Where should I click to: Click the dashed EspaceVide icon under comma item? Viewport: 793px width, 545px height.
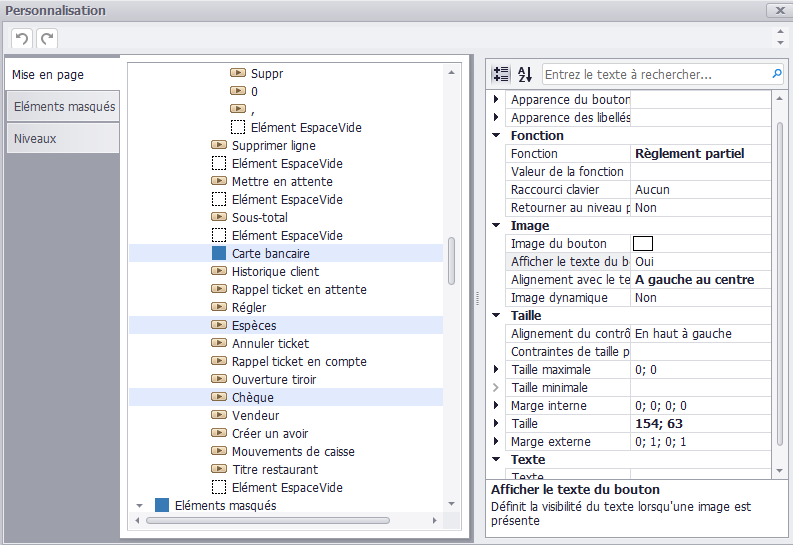pyautogui.click(x=238, y=127)
